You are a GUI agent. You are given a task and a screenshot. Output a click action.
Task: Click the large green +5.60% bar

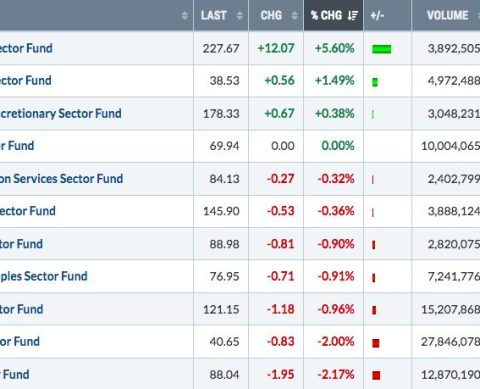click(x=382, y=49)
